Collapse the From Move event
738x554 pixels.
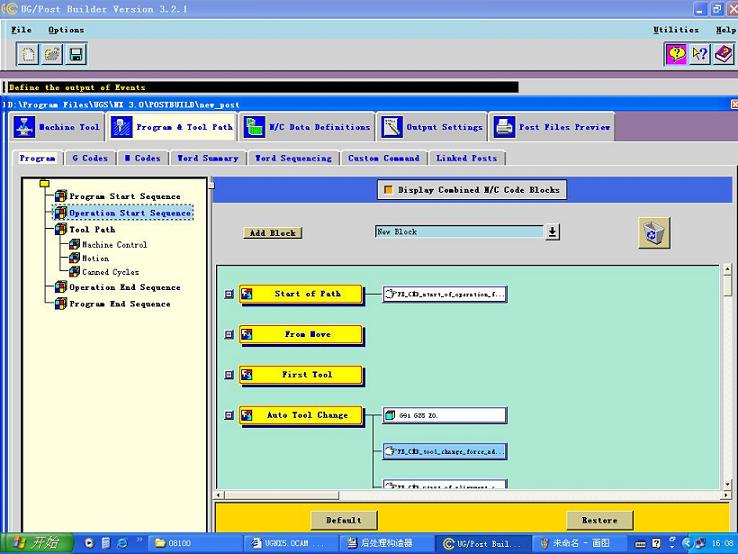point(229,335)
